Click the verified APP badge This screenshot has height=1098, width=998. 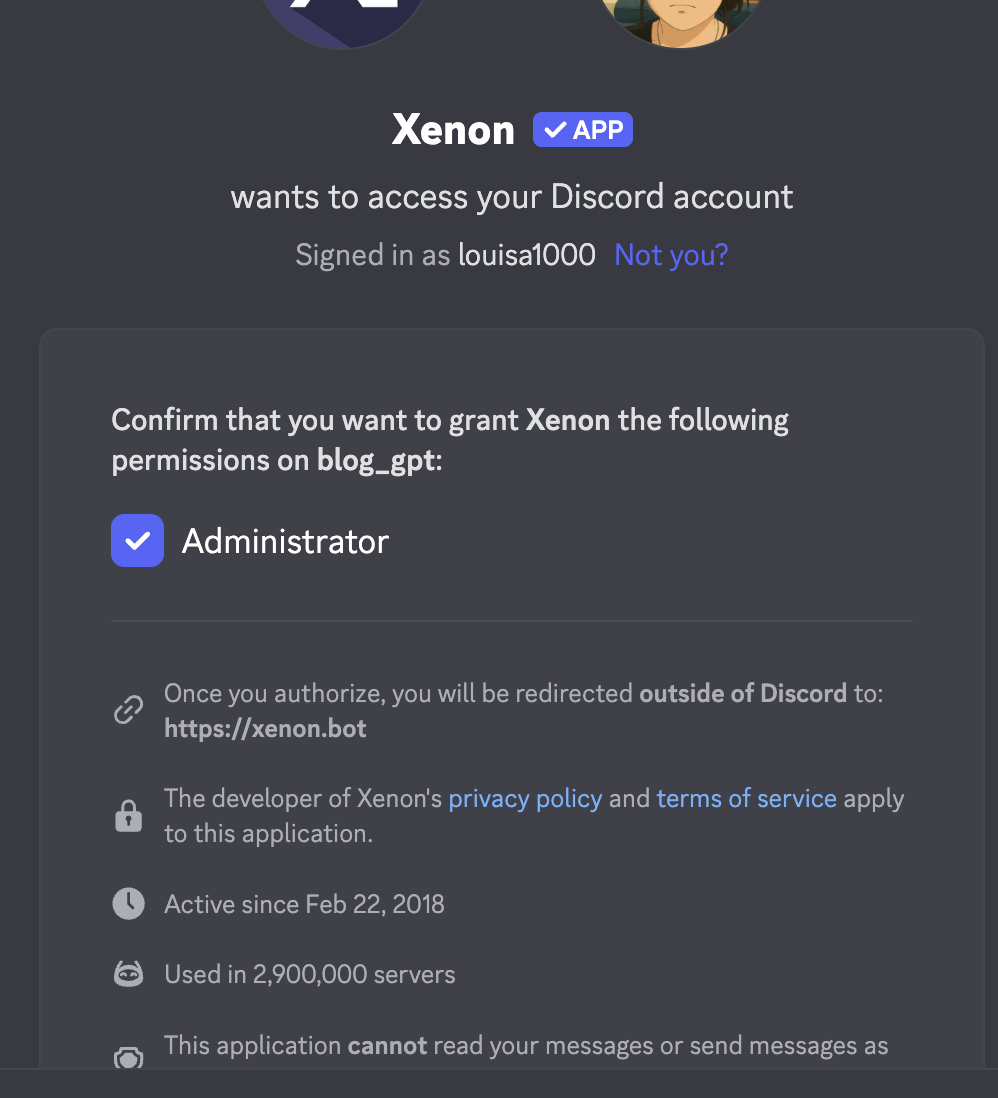582,130
